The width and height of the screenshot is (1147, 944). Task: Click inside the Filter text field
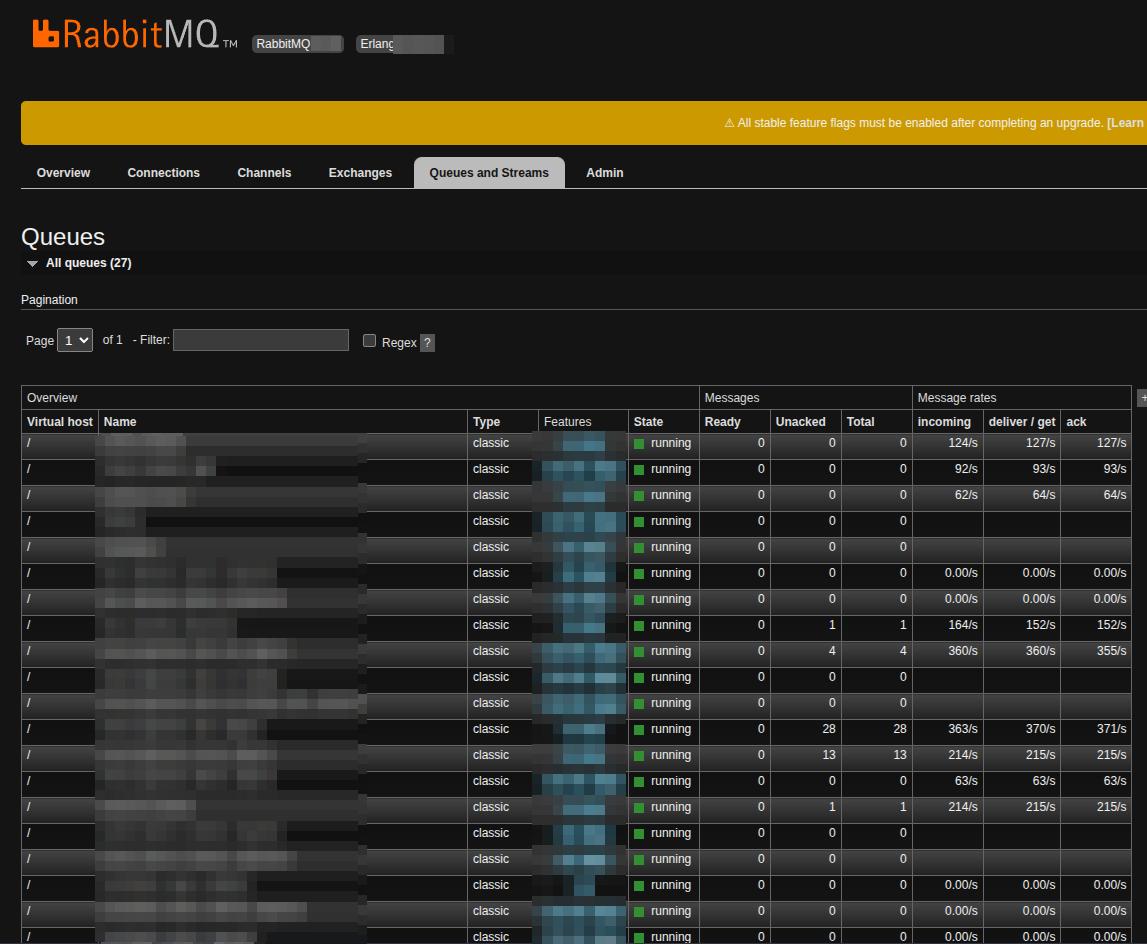tap(260, 340)
